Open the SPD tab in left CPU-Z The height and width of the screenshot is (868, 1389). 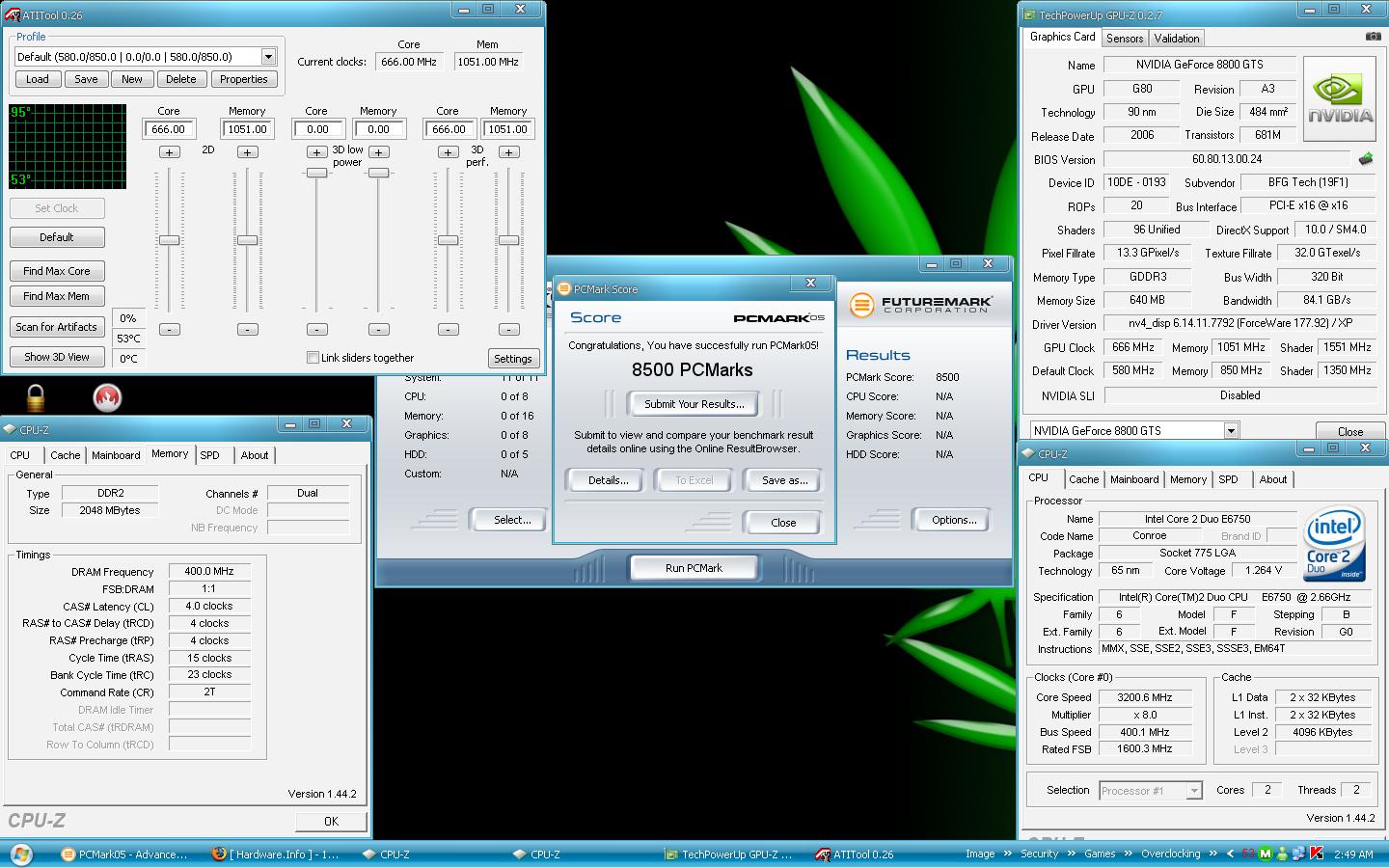click(x=210, y=455)
